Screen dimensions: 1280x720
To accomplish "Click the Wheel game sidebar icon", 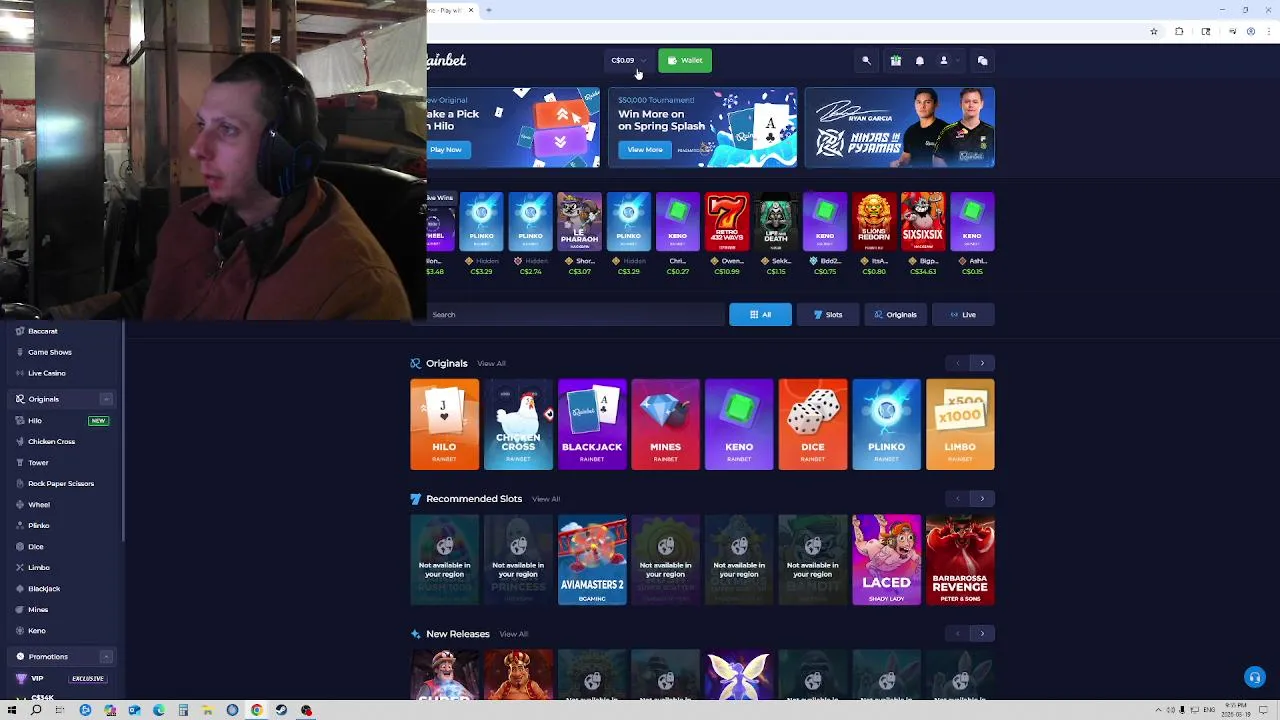I will click(20, 505).
